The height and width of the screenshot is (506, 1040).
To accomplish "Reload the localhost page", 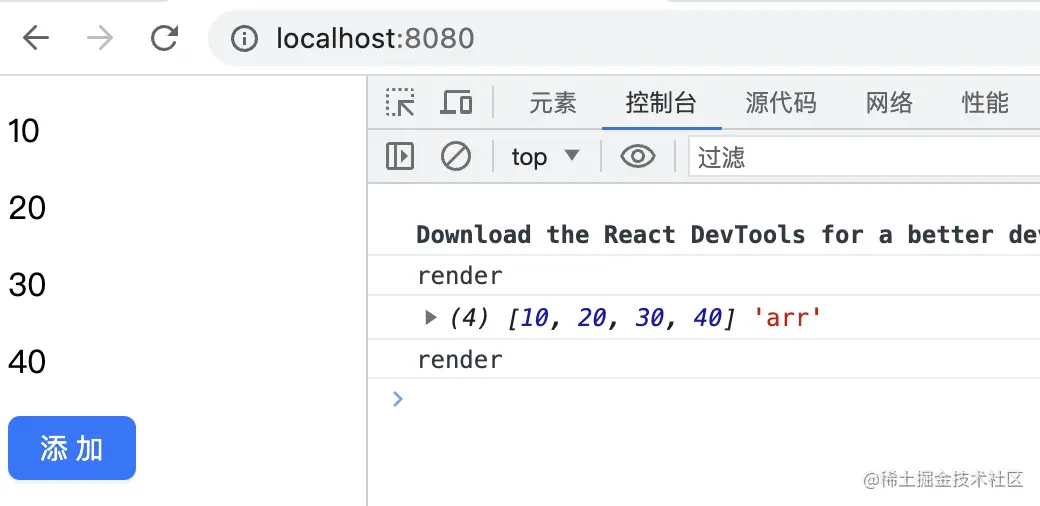I will click(164, 38).
